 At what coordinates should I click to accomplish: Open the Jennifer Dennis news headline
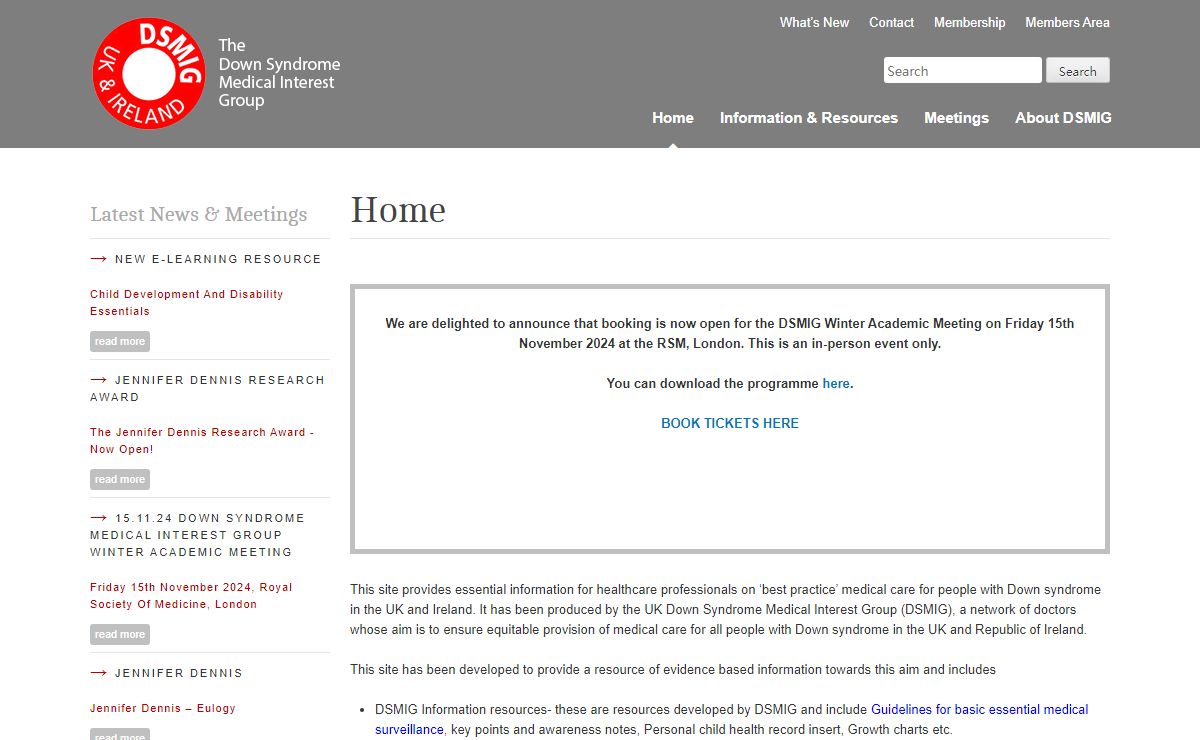click(x=179, y=673)
